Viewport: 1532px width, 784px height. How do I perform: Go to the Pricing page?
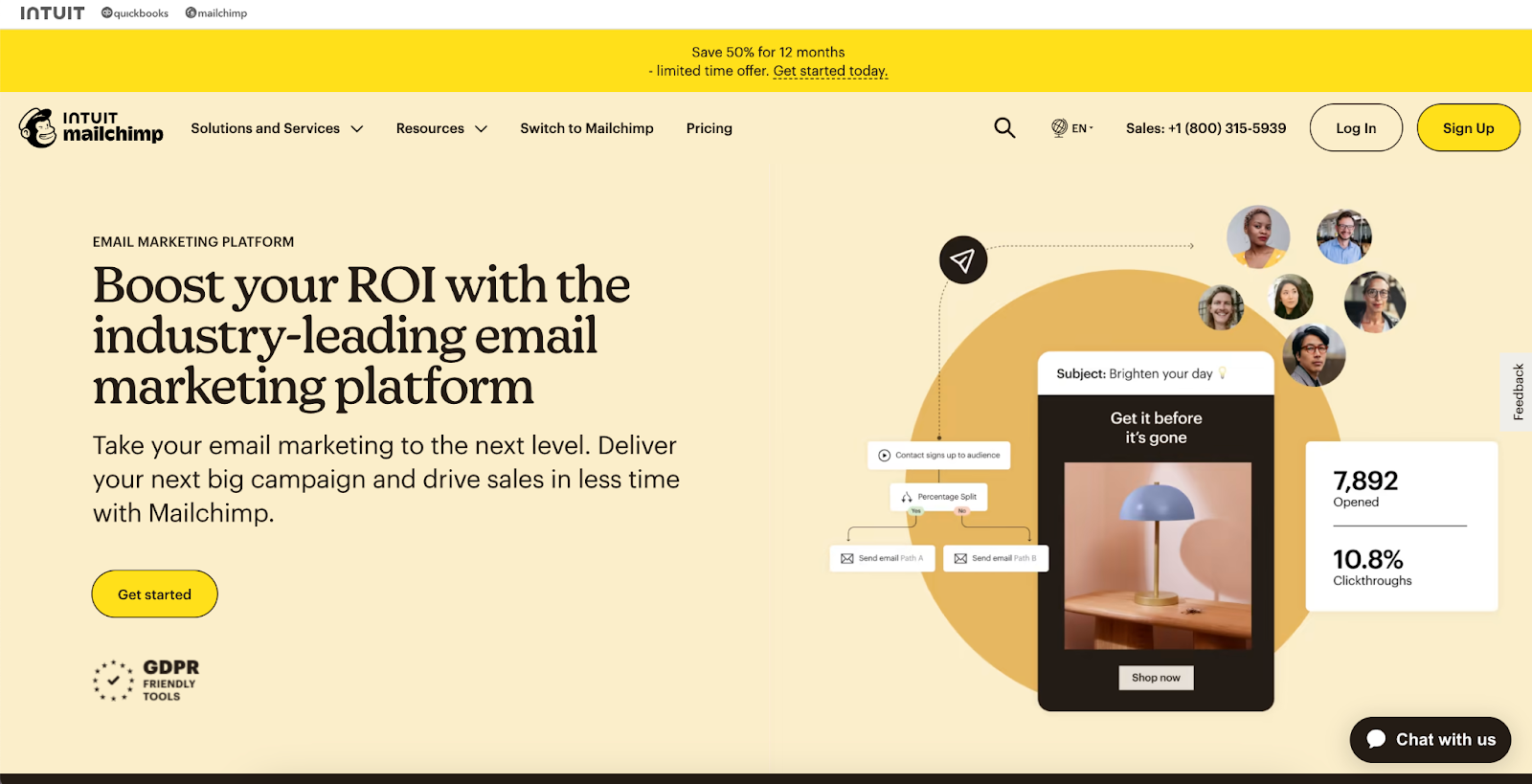coord(710,128)
